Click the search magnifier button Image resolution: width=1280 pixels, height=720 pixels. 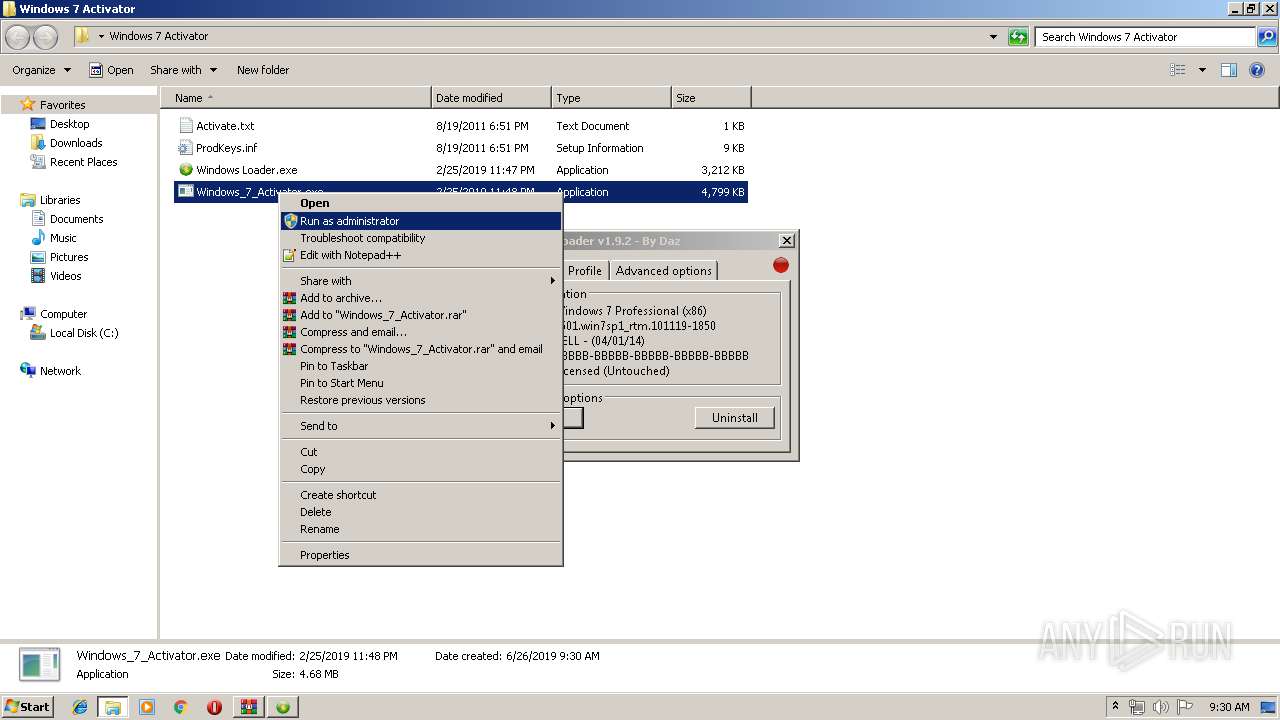1267,37
